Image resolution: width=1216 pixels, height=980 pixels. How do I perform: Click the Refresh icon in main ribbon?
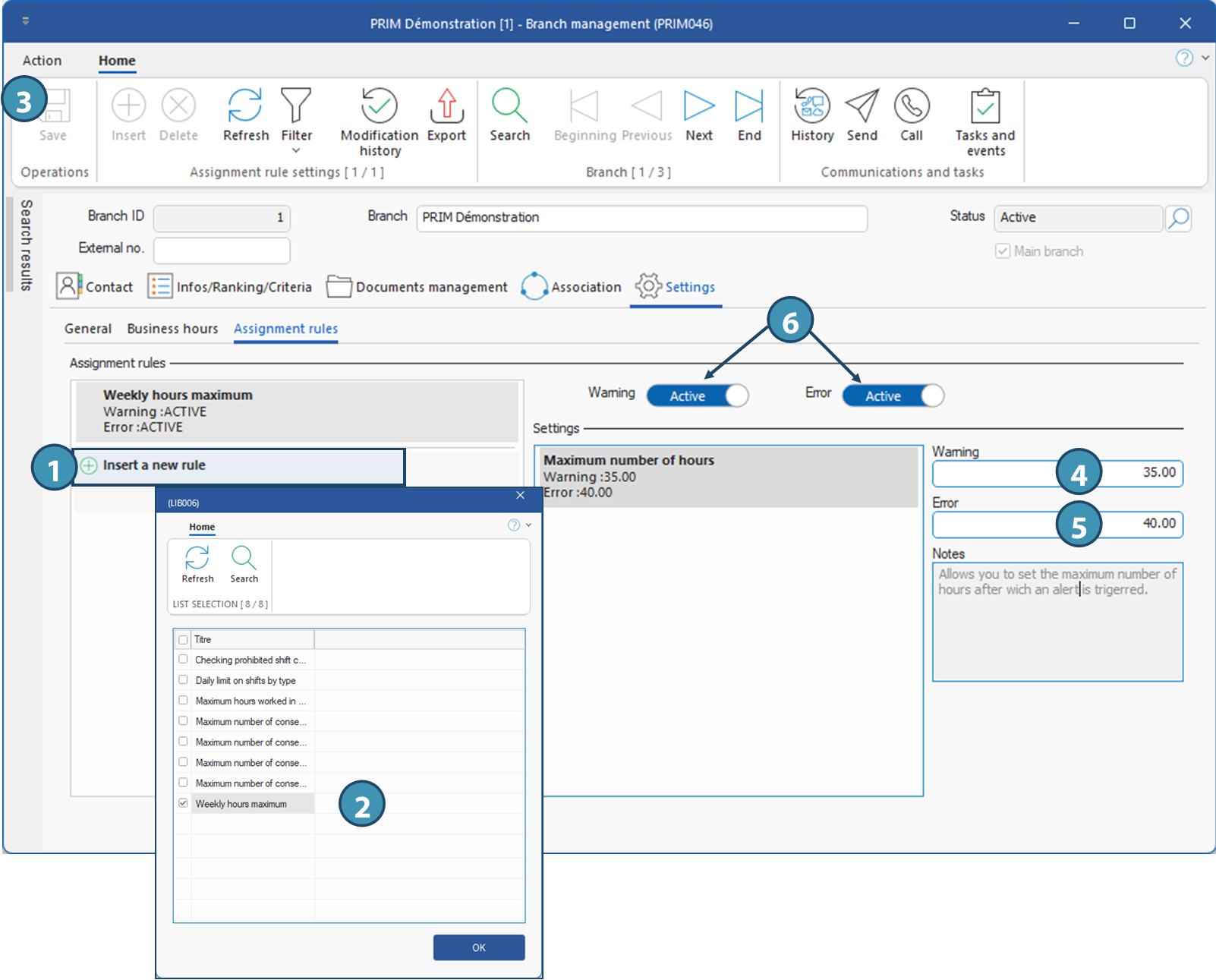click(x=245, y=106)
